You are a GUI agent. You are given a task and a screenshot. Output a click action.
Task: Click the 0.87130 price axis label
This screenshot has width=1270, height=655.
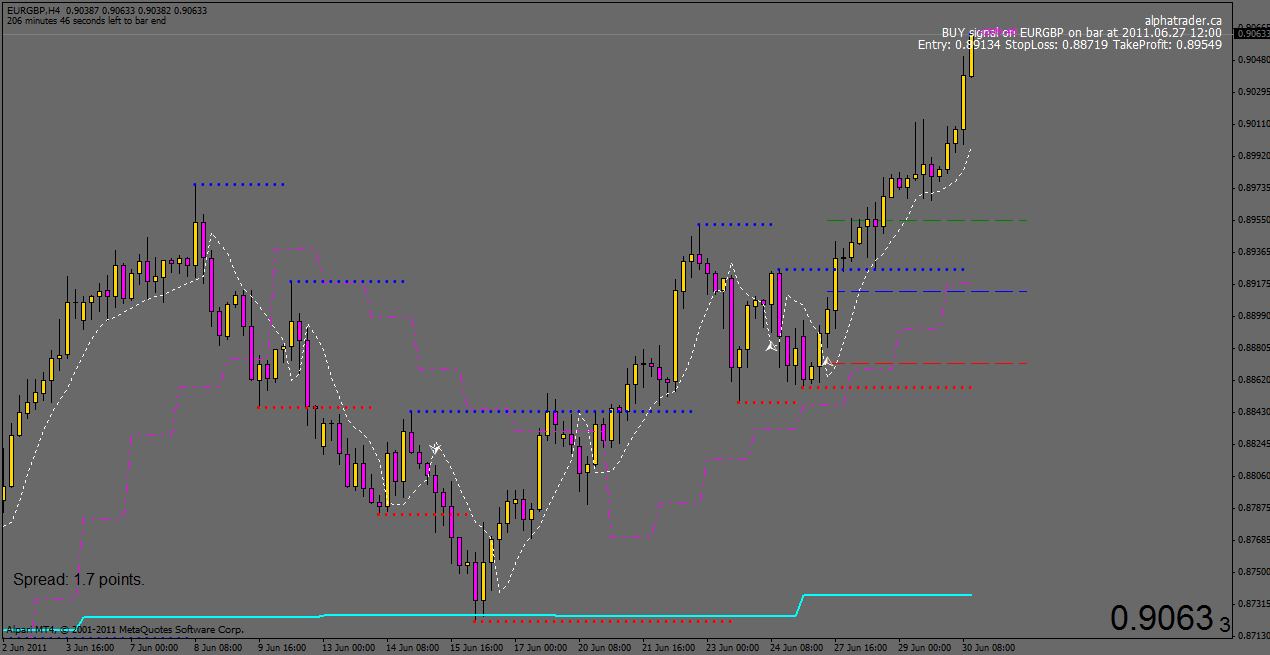click(1253, 635)
